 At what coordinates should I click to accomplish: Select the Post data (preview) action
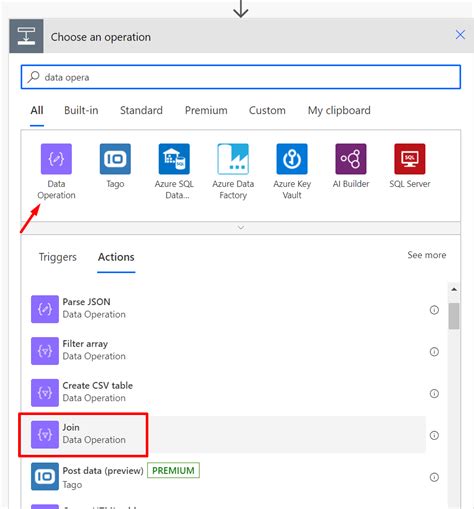click(228, 476)
